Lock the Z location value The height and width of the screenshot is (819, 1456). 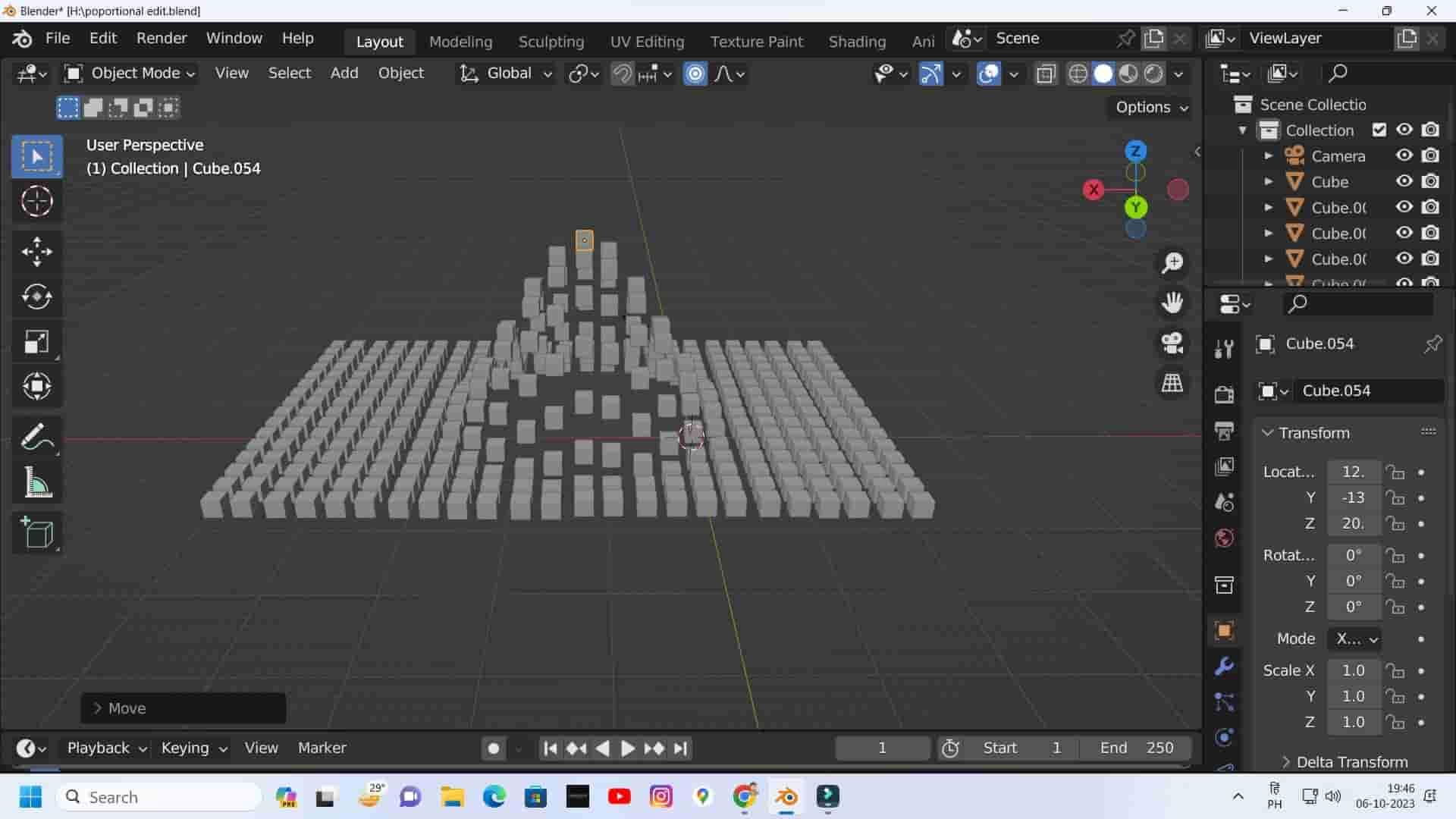point(1395,523)
